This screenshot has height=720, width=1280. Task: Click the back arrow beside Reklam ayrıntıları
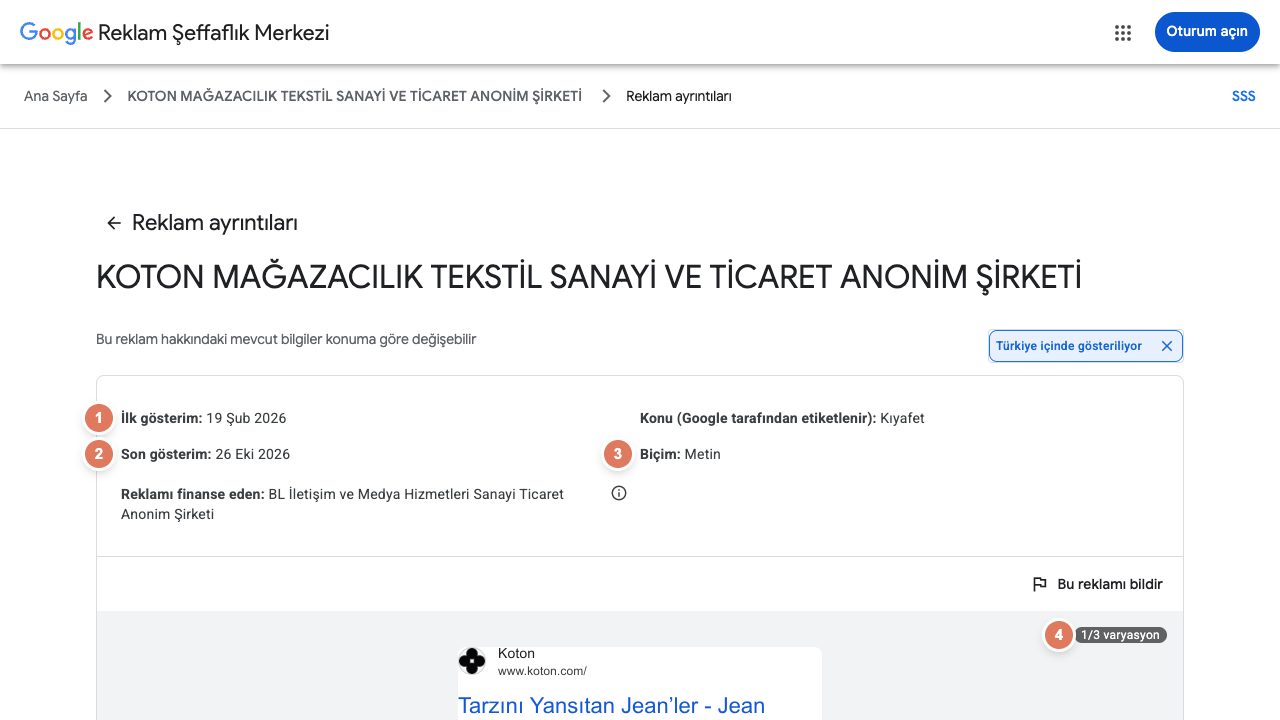pyautogui.click(x=114, y=223)
